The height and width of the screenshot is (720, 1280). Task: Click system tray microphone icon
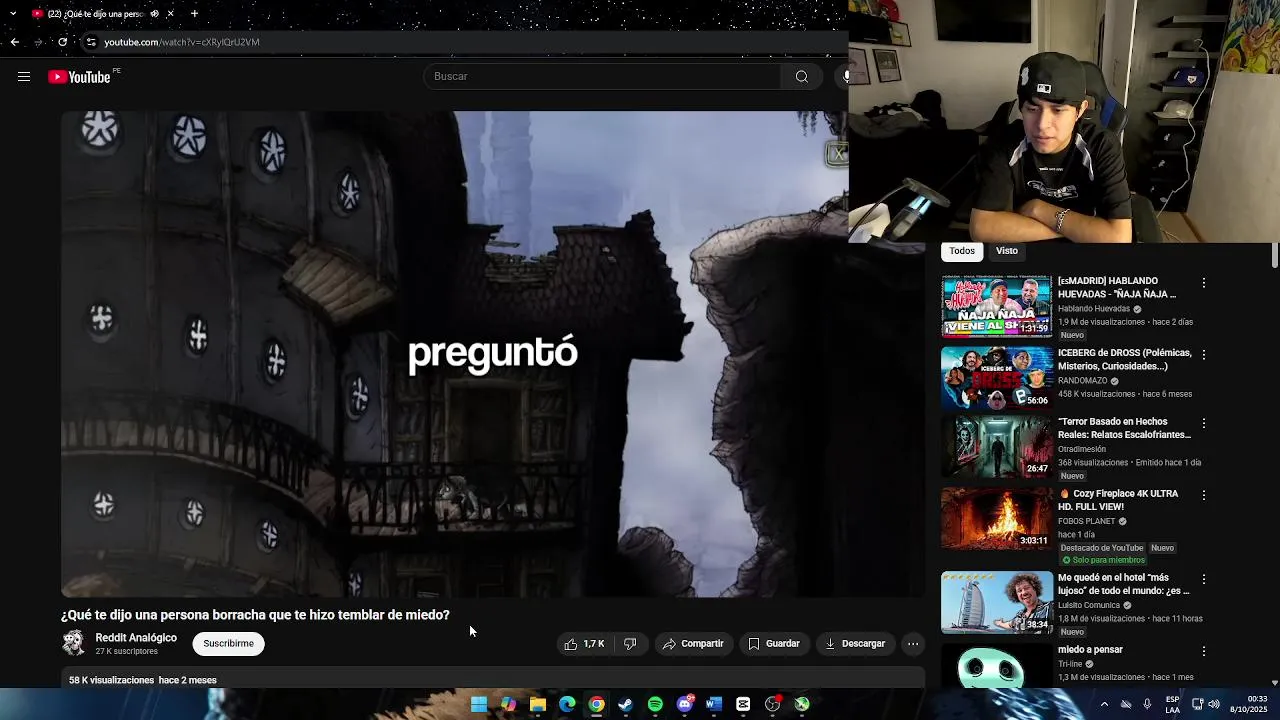tap(1147, 704)
